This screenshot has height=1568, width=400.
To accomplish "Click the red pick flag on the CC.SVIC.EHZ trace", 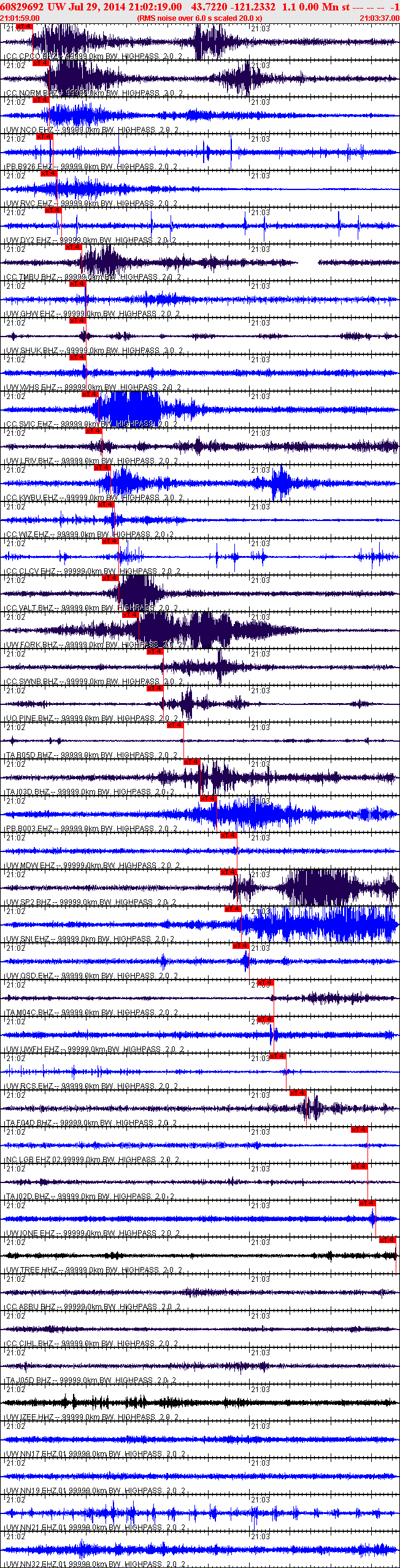I will [x=90, y=394].
